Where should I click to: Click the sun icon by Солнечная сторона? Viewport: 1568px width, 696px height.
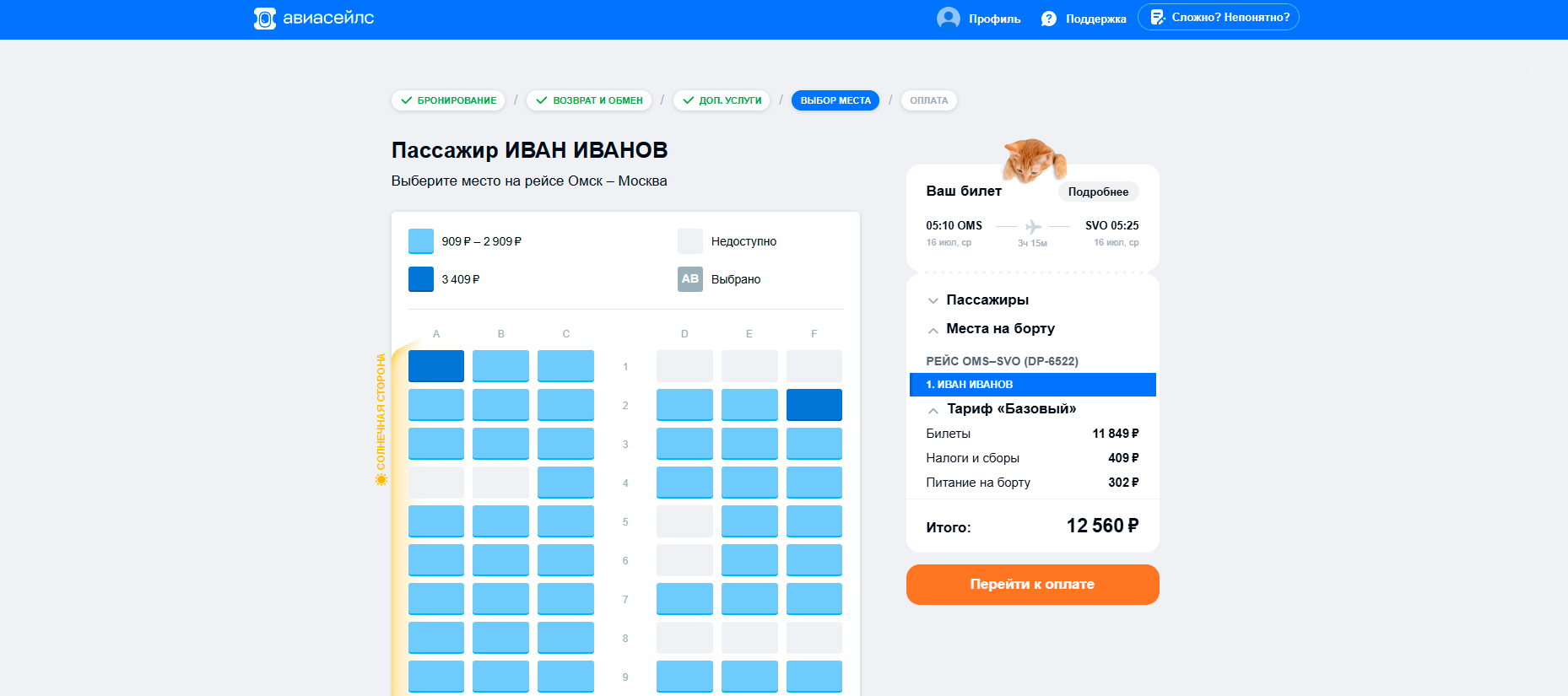381,479
